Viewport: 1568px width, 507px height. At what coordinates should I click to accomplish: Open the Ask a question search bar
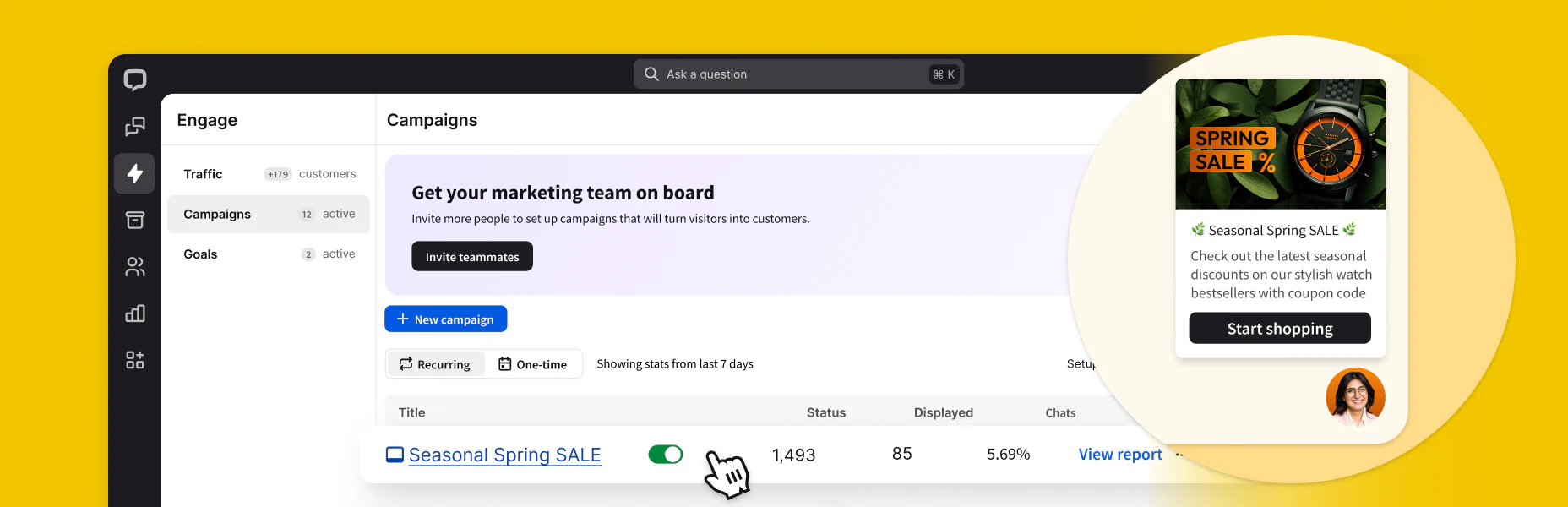798,74
